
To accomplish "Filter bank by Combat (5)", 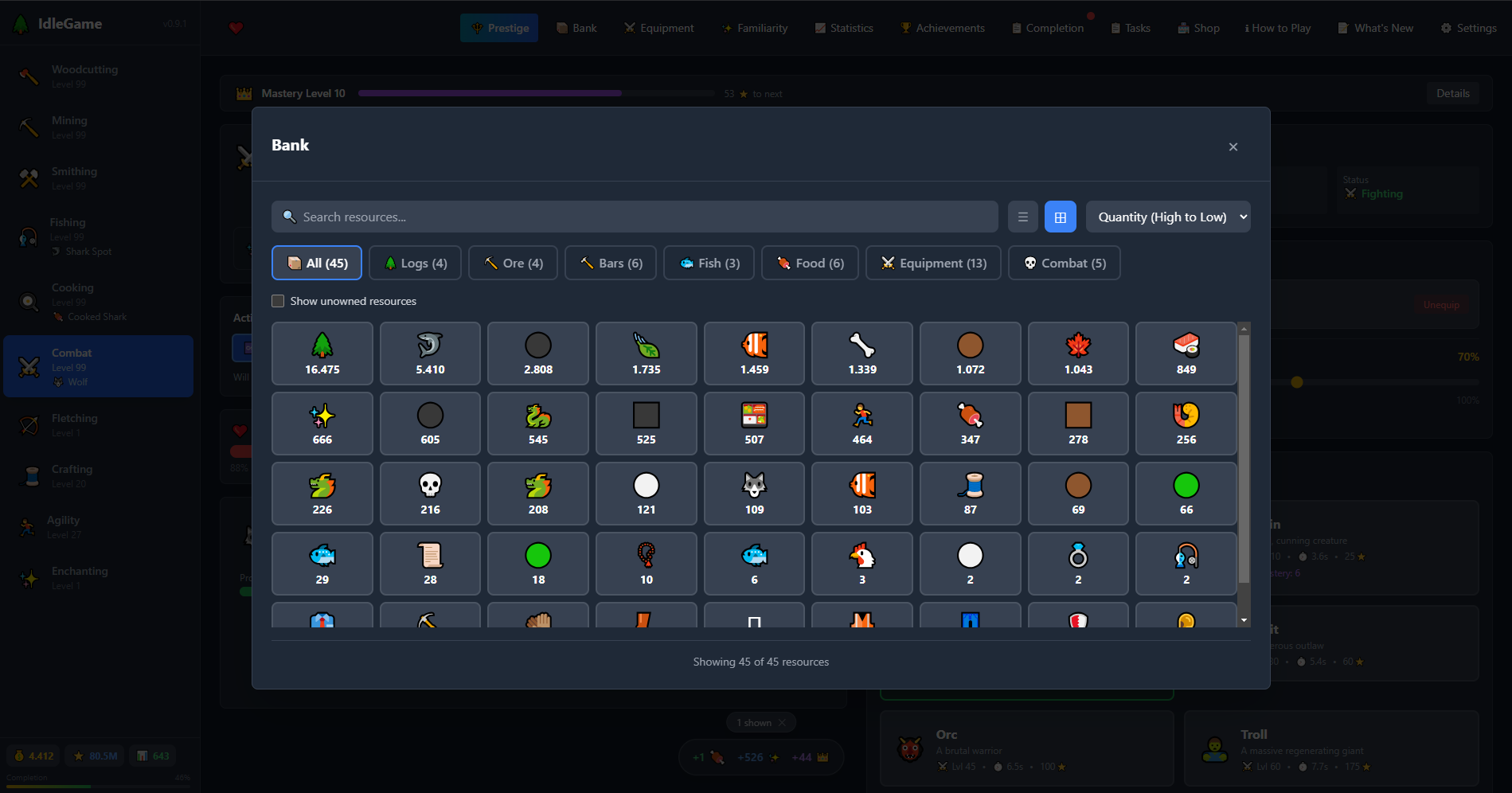I will [1065, 263].
